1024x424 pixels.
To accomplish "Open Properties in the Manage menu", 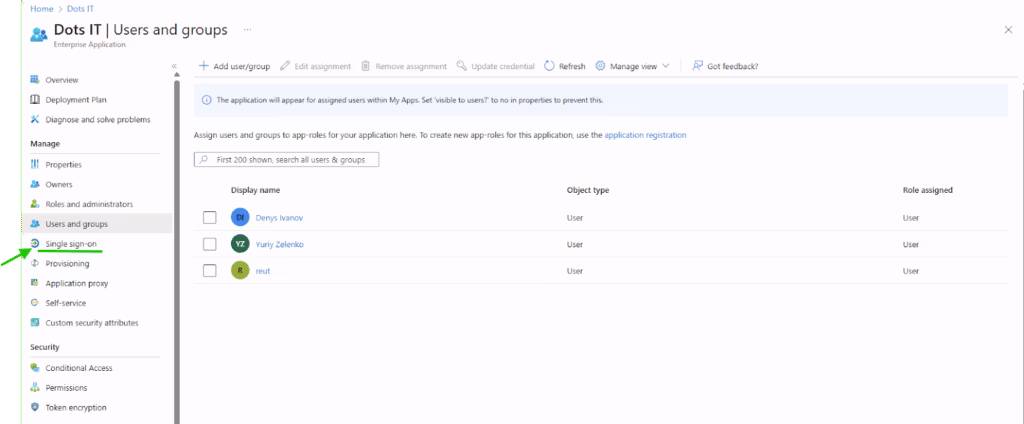I will (63, 164).
